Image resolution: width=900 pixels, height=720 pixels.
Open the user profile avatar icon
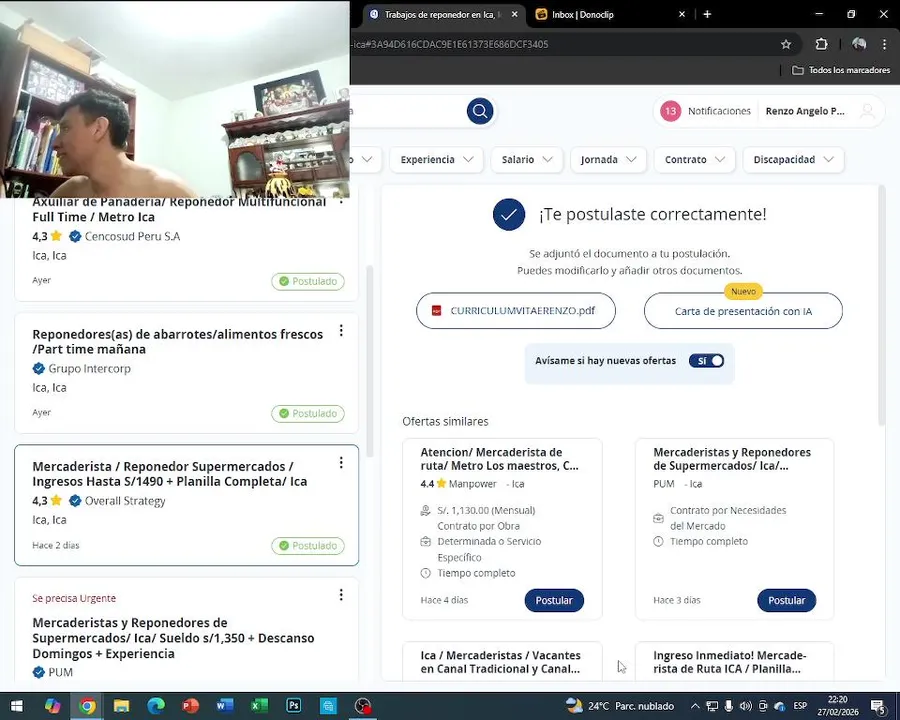pos(867,111)
